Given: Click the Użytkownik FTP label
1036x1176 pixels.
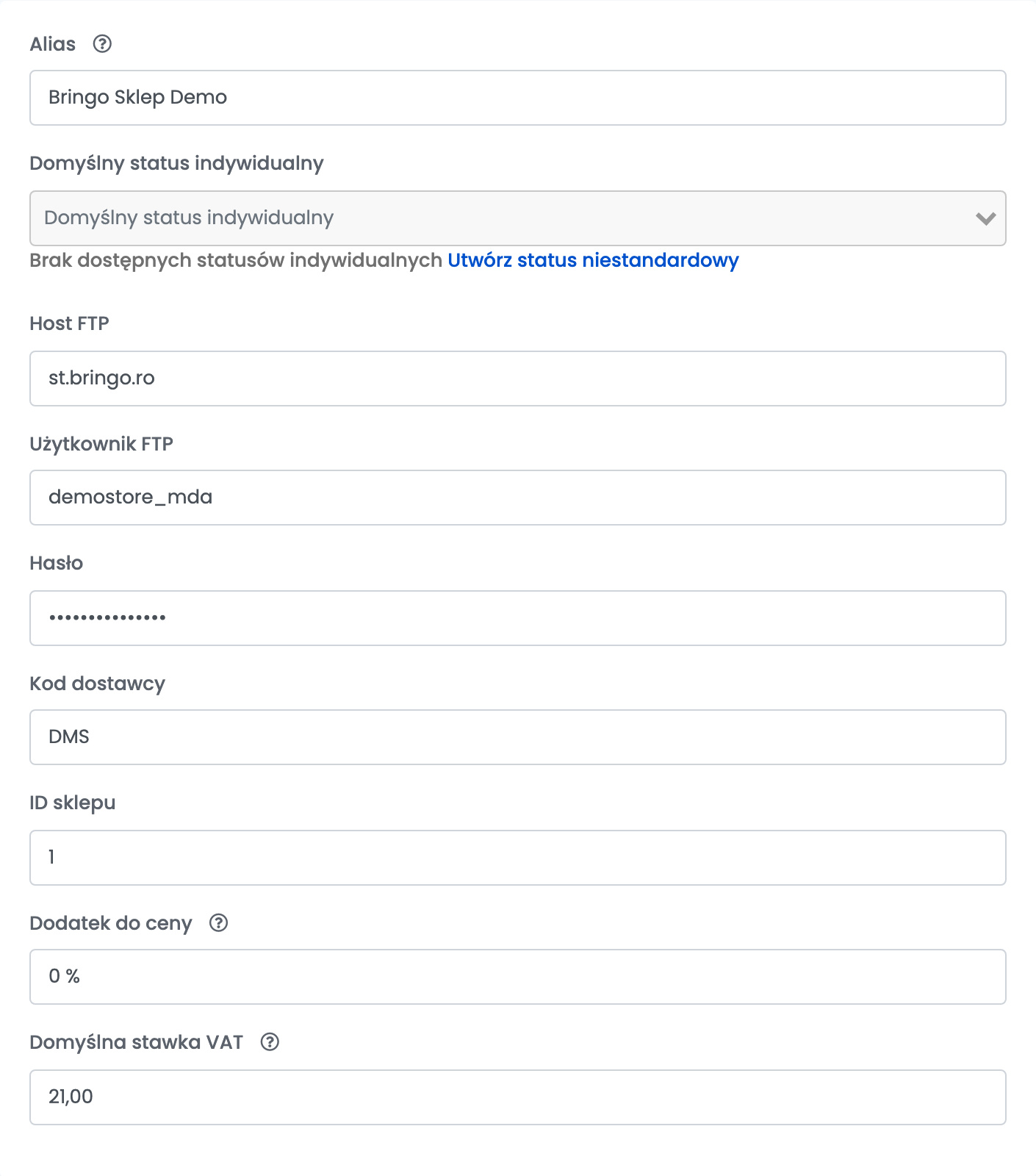Looking at the screenshot, I should coord(101,444).
